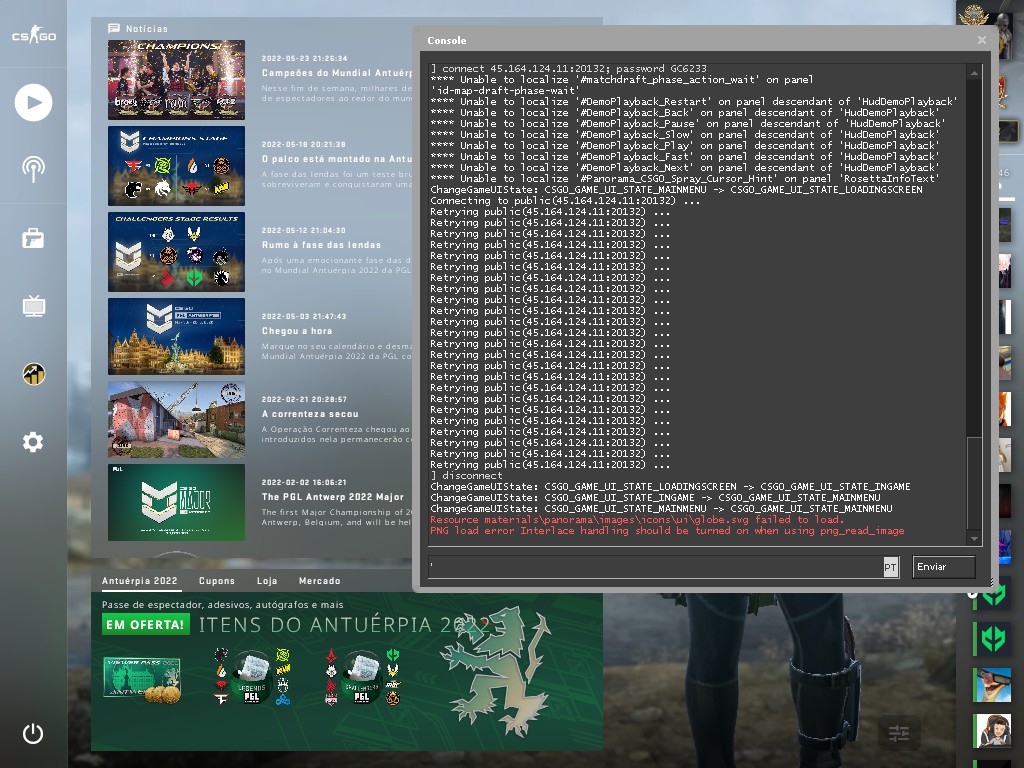
Task: Click the console scrollbar thumb
Action: [974, 484]
